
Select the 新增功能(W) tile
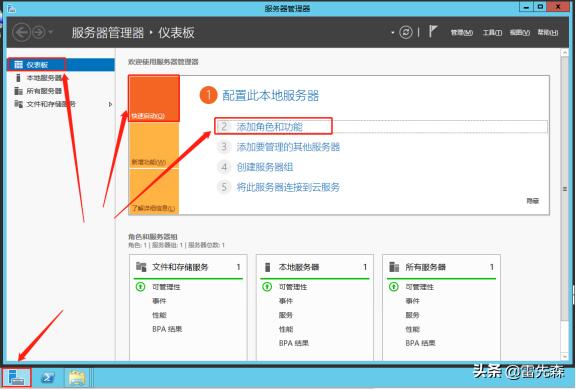(154, 145)
